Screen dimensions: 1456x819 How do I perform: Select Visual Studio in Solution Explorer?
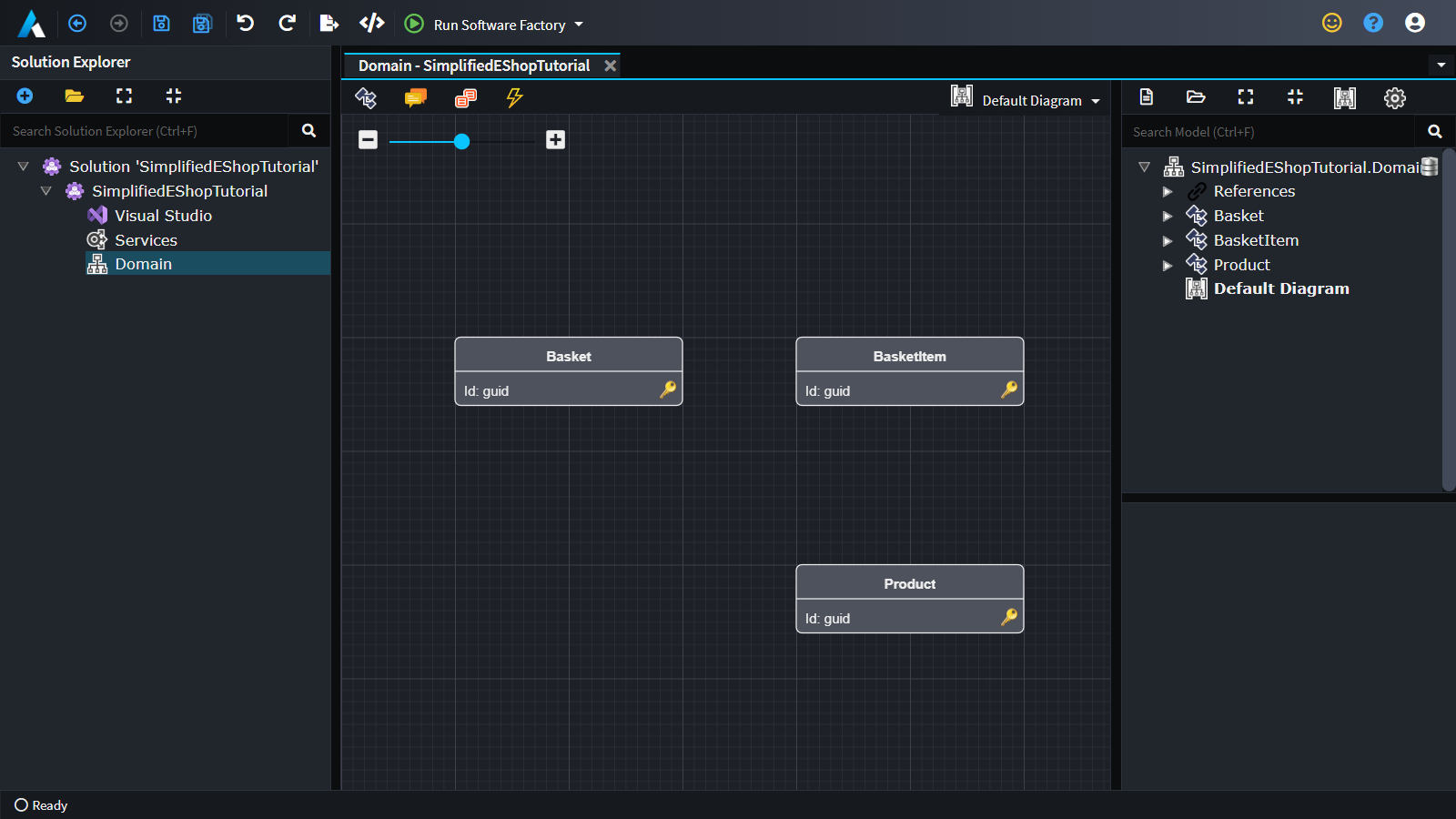point(163,216)
